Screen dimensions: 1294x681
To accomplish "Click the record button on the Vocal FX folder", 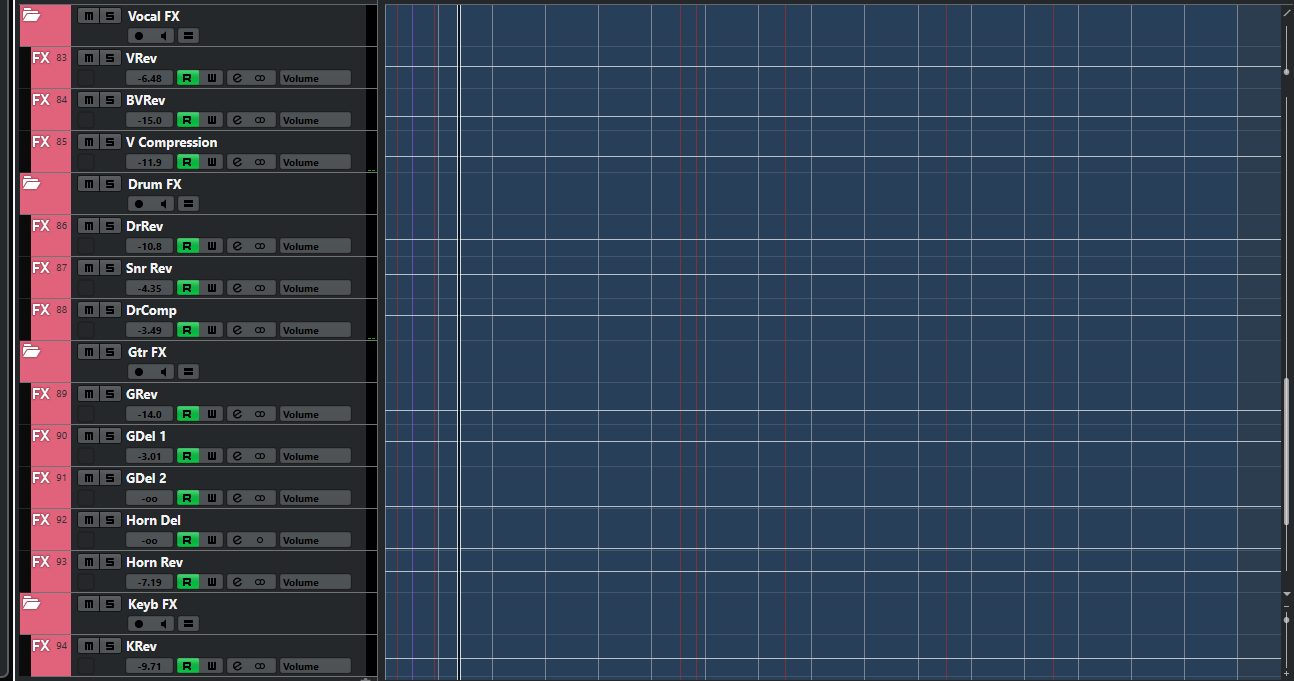I will pyautogui.click(x=139, y=36).
